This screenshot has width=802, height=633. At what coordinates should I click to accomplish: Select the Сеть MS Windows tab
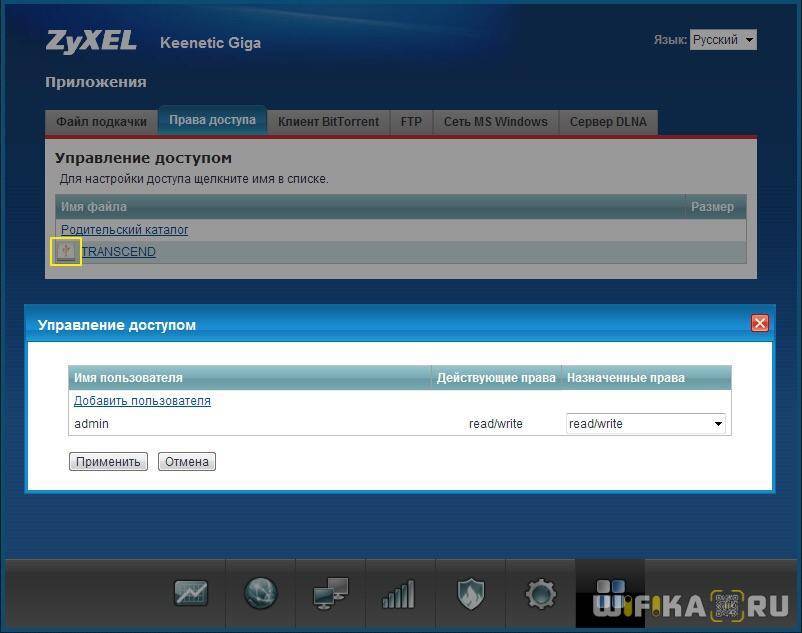pos(495,122)
